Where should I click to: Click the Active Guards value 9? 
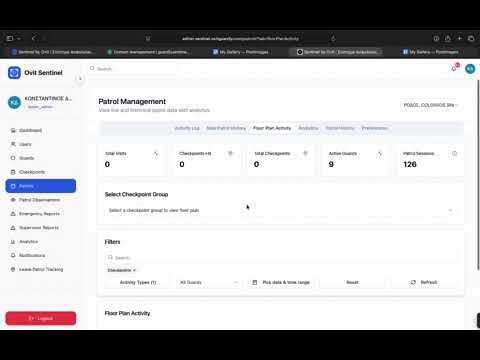[331, 164]
